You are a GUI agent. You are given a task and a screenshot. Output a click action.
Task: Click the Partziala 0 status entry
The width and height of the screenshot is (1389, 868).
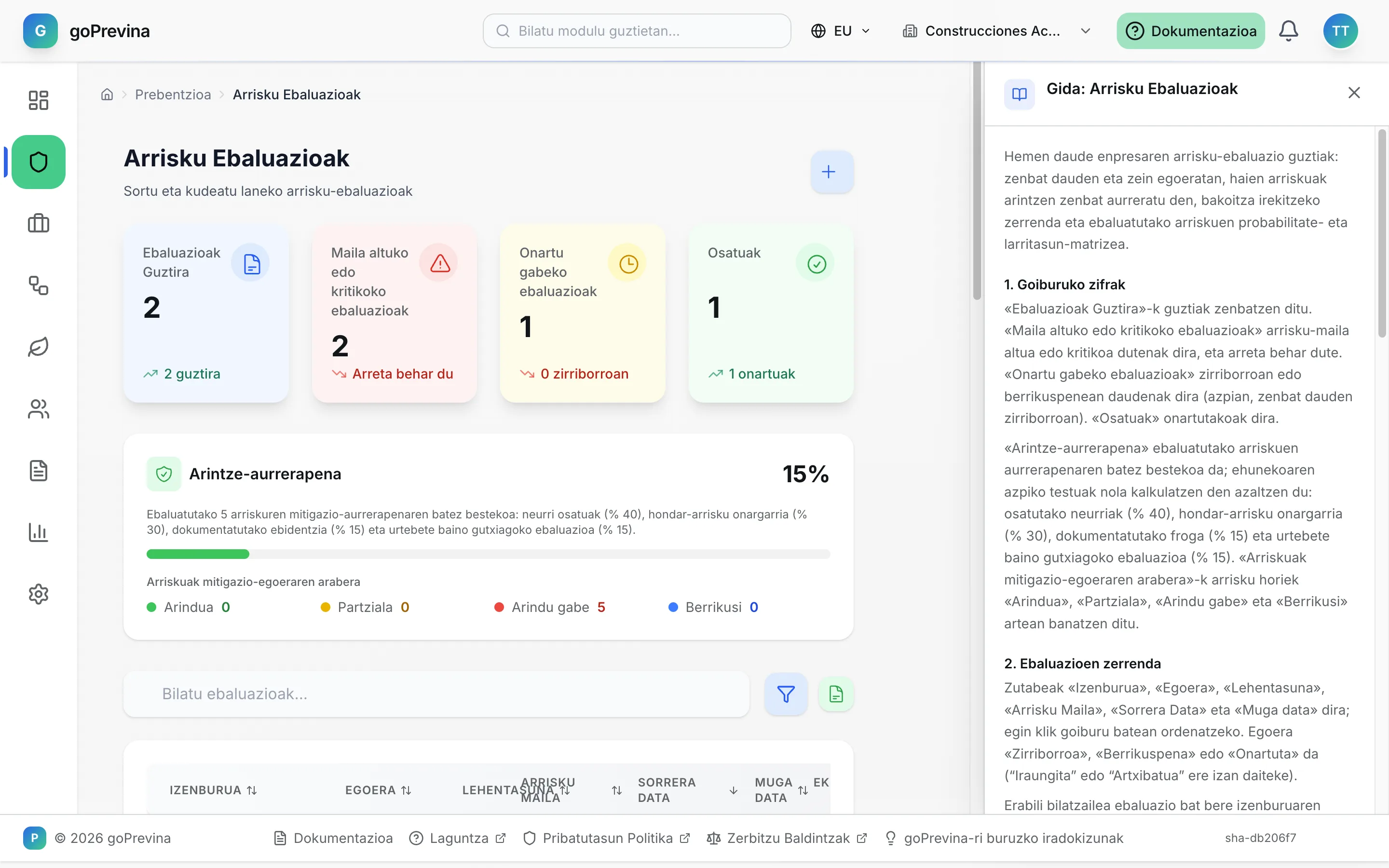coord(365,607)
